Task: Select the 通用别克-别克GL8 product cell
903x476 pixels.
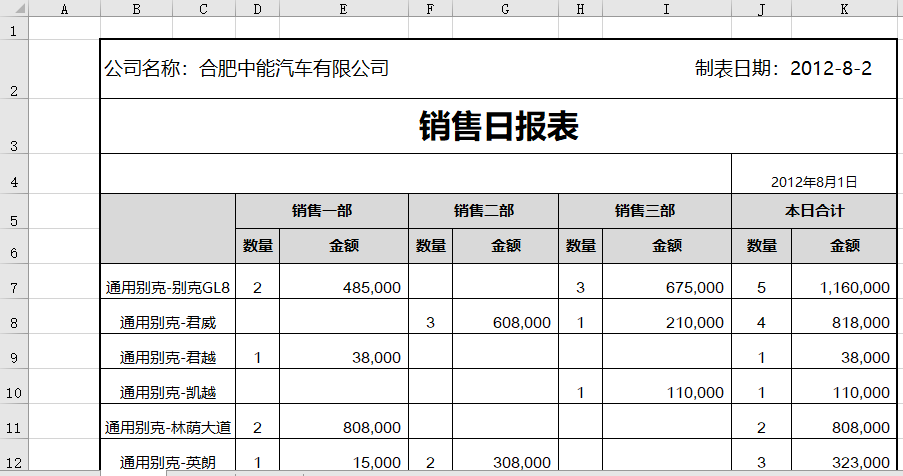Action: [x=168, y=288]
